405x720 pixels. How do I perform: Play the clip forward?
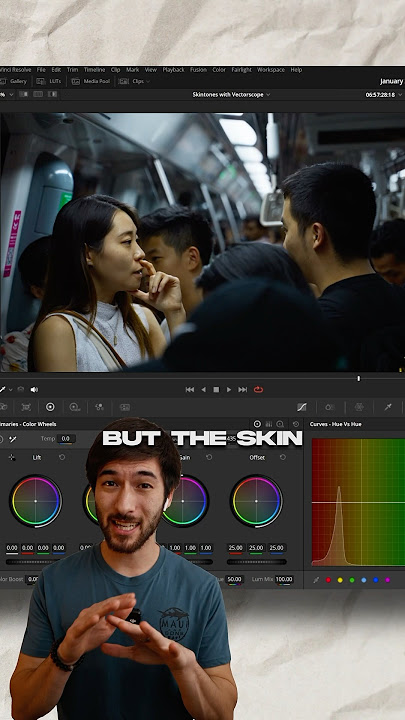[x=229, y=389]
